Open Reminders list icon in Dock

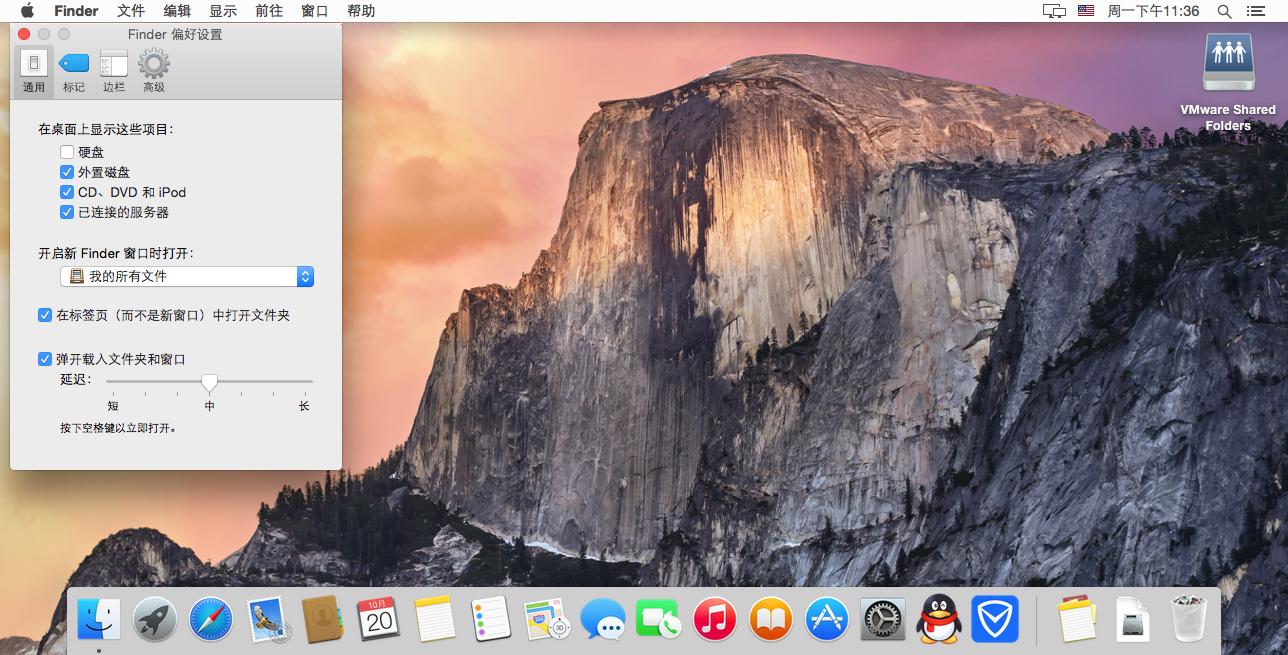(491, 620)
